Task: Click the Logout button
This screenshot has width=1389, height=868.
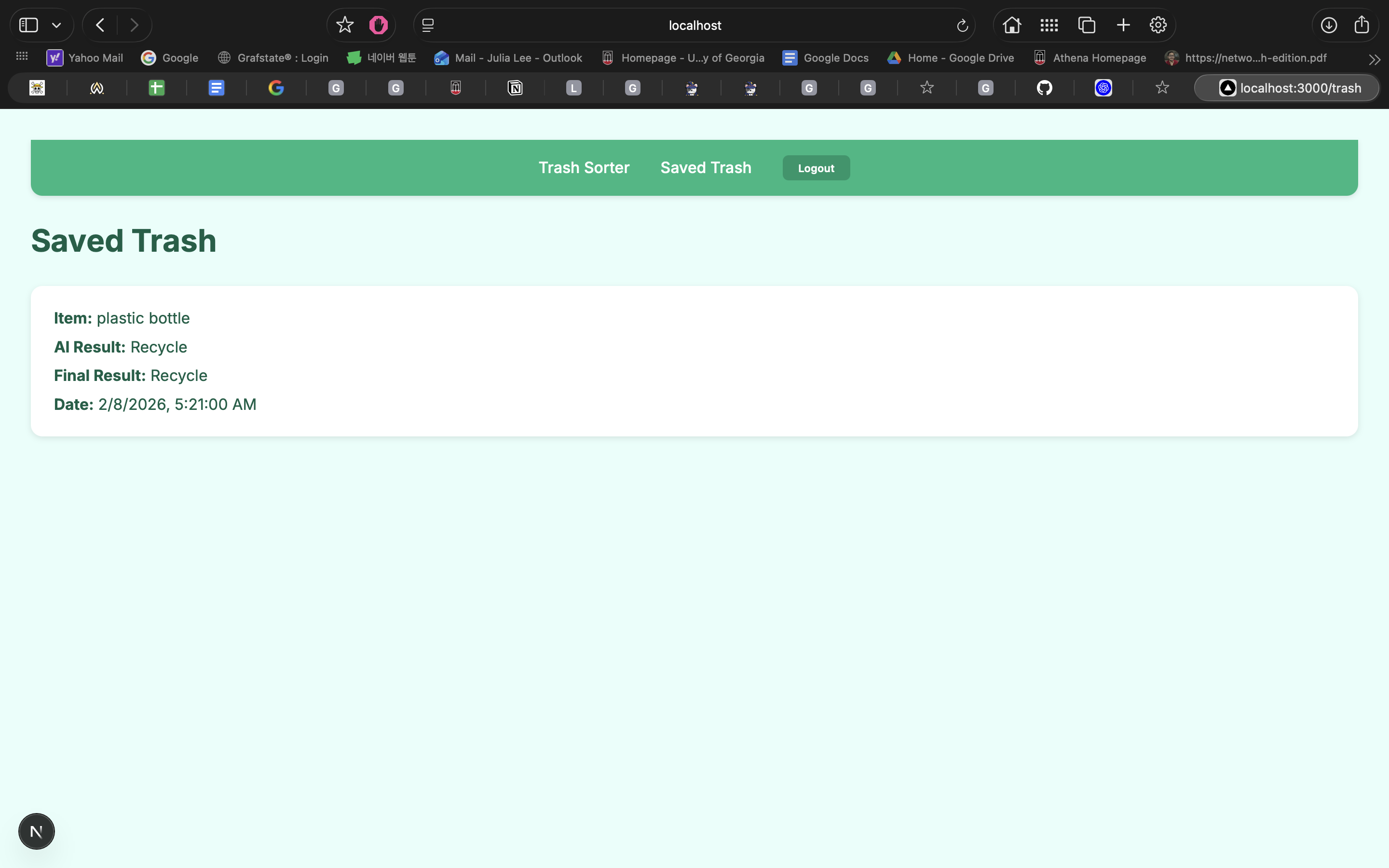Action: pyautogui.click(x=816, y=168)
